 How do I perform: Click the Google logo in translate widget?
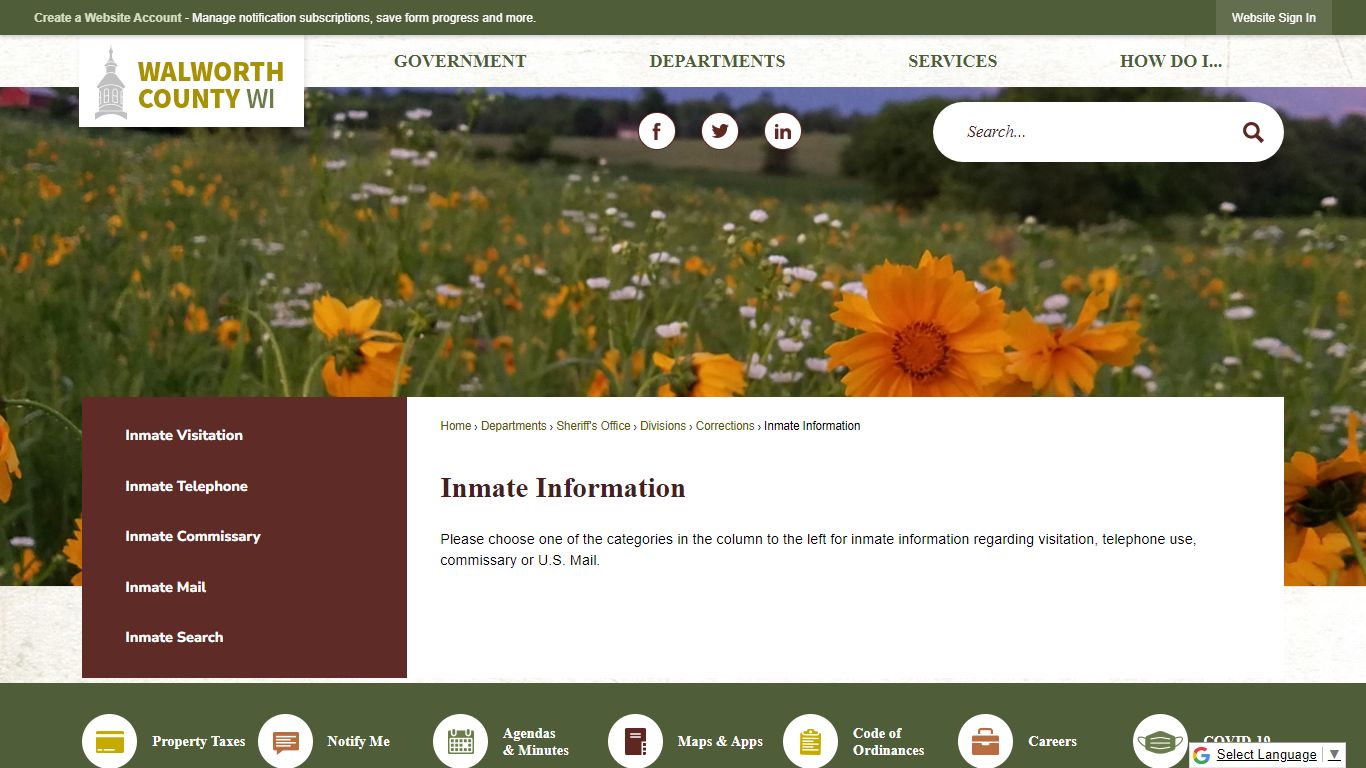pyautogui.click(x=1202, y=755)
